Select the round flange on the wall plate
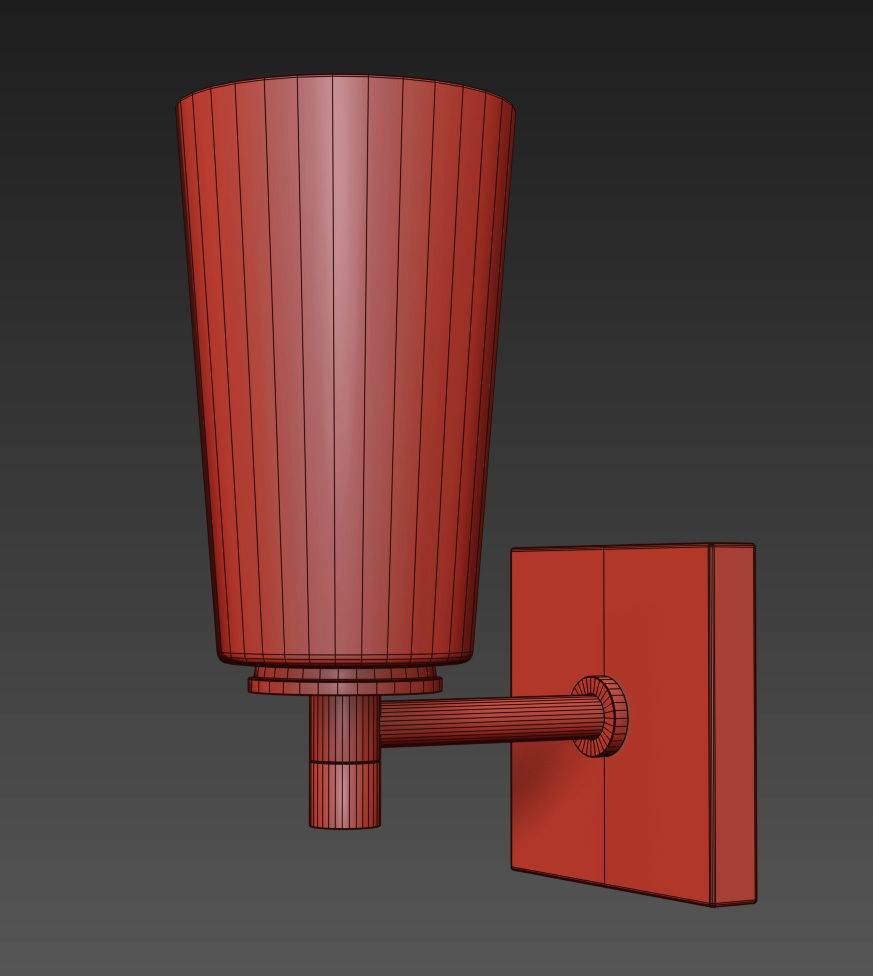This screenshot has width=873, height=976. click(x=600, y=716)
